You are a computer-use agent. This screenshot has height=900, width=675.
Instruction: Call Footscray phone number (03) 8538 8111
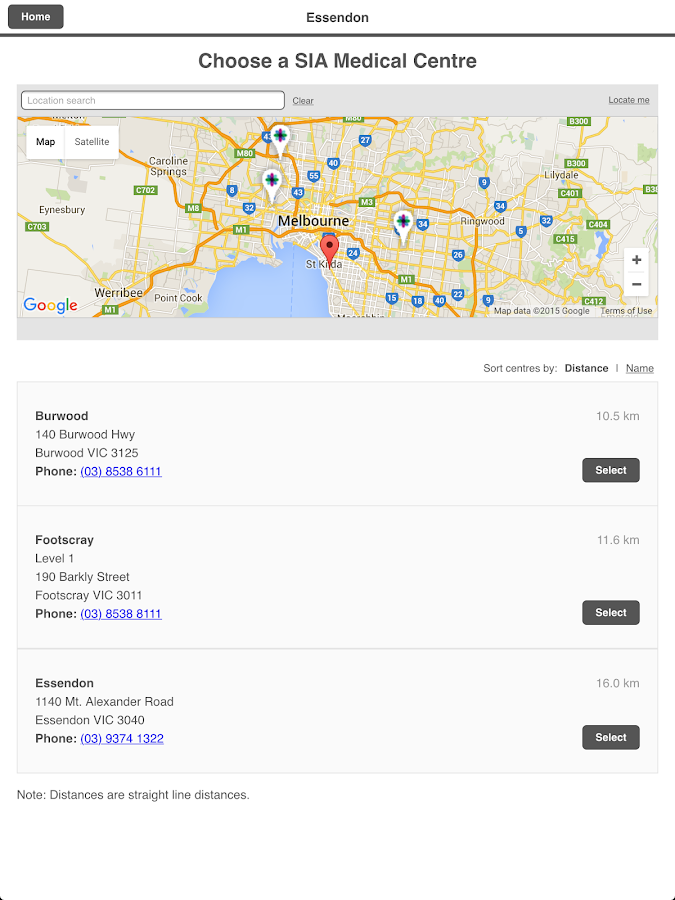point(121,614)
